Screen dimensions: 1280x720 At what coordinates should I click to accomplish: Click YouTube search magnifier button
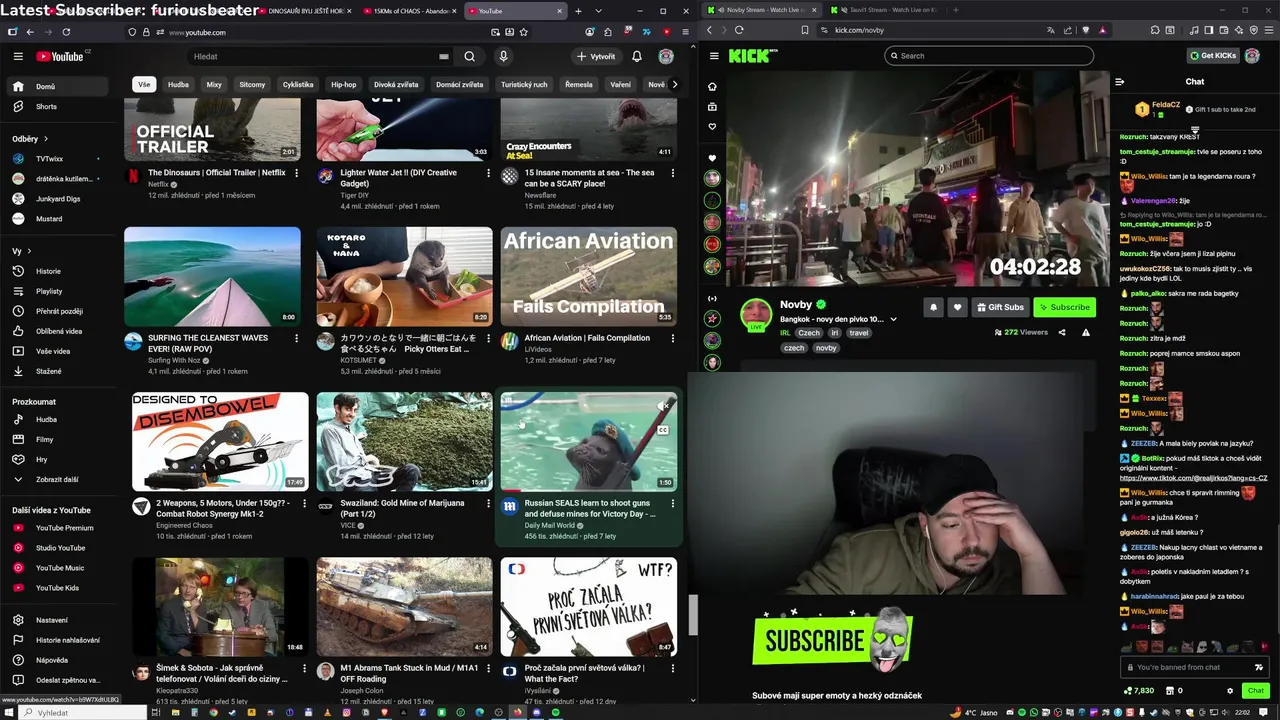[470, 56]
